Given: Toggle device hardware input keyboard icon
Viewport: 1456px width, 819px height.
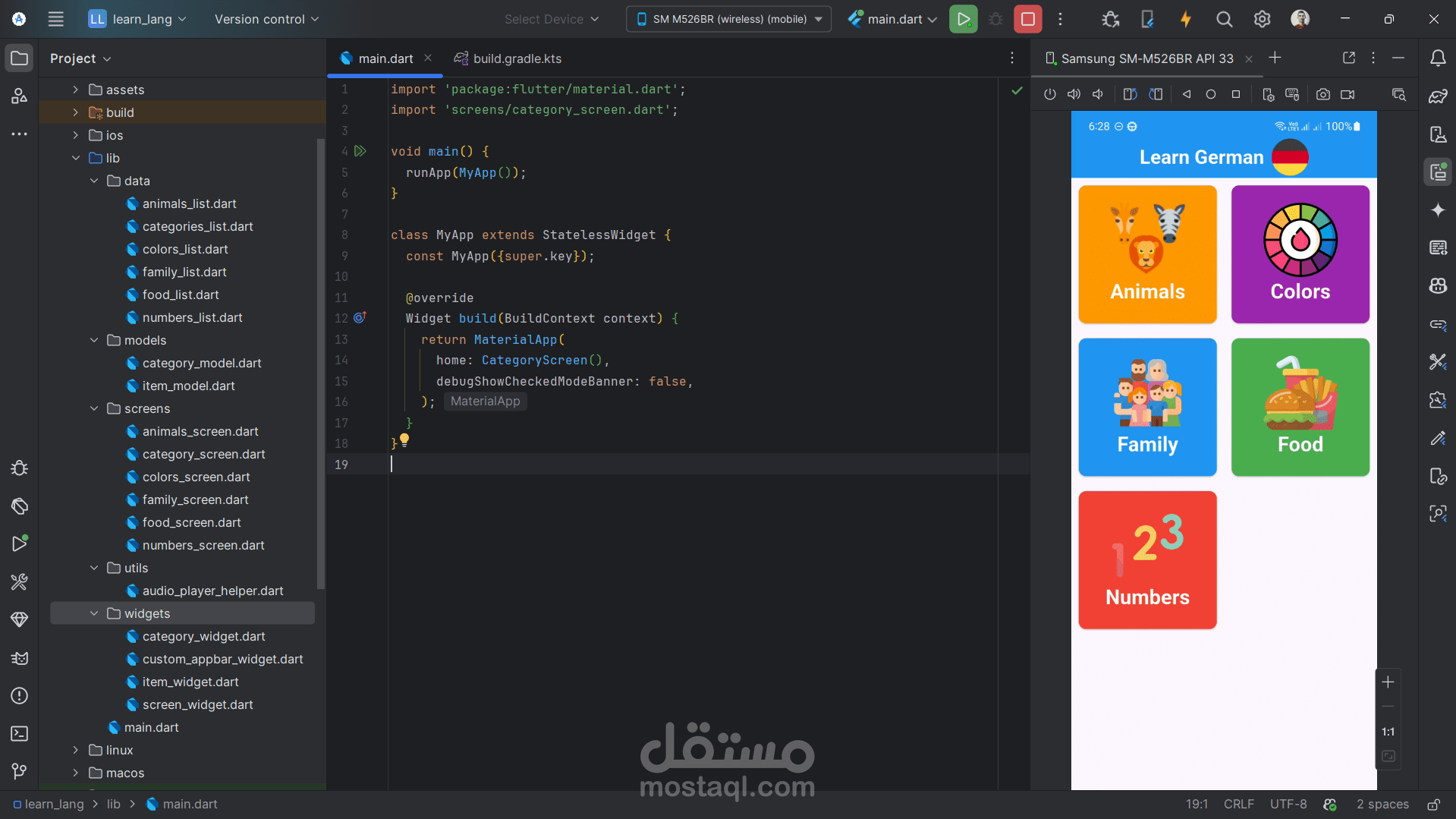Looking at the screenshot, I should tap(1292, 94).
